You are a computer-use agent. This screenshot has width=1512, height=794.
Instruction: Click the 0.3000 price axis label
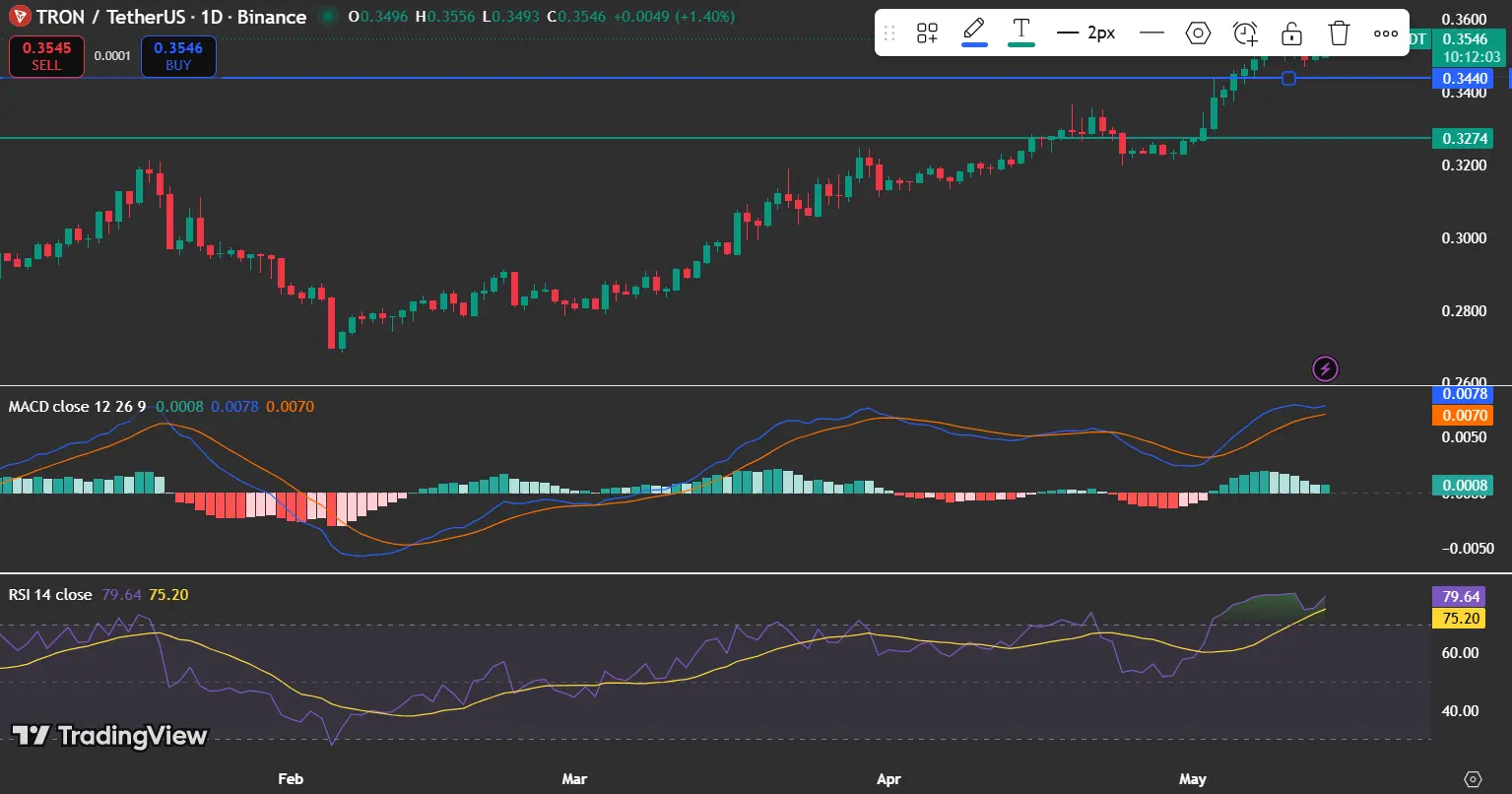(x=1464, y=238)
